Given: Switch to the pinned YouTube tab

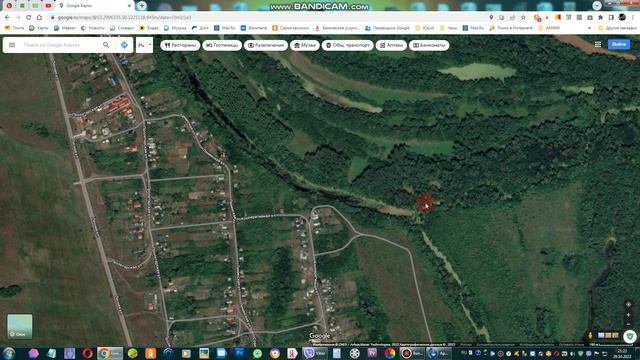Looking at the screenshot, I should (48, 6).
